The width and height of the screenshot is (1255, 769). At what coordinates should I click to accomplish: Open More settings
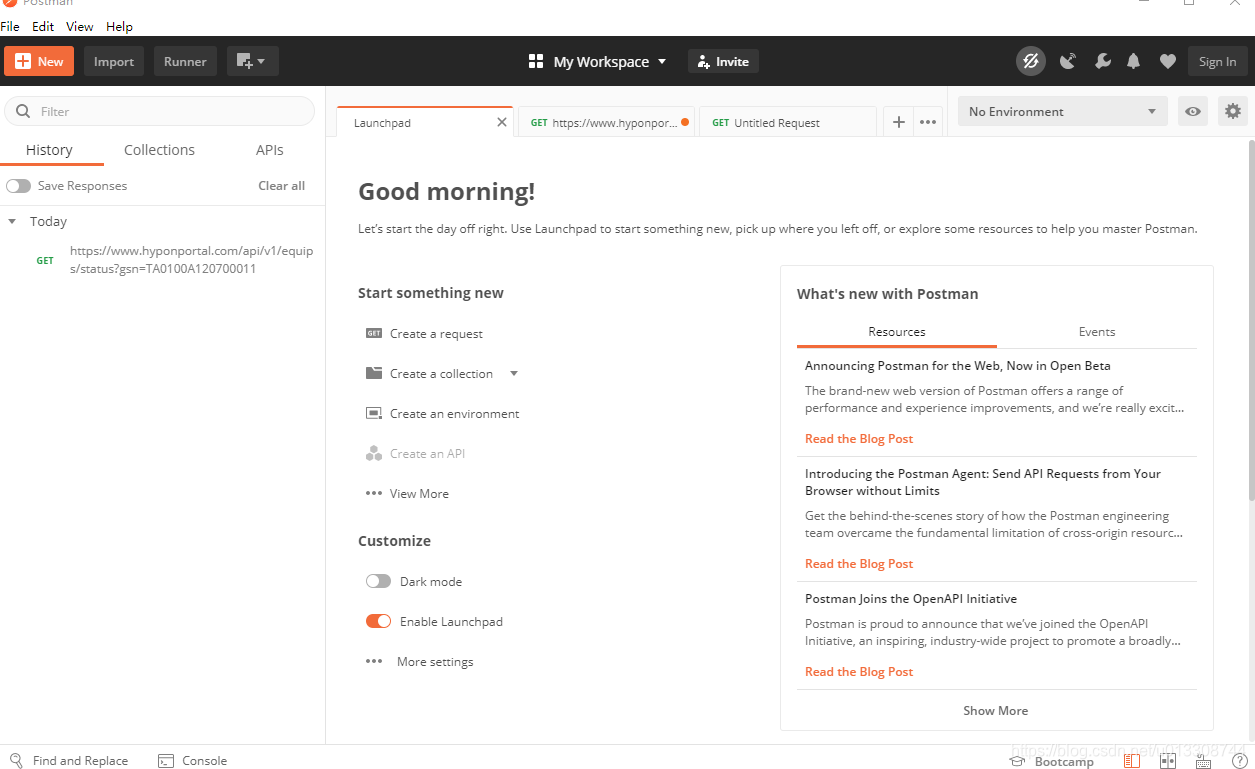[435, 662]
